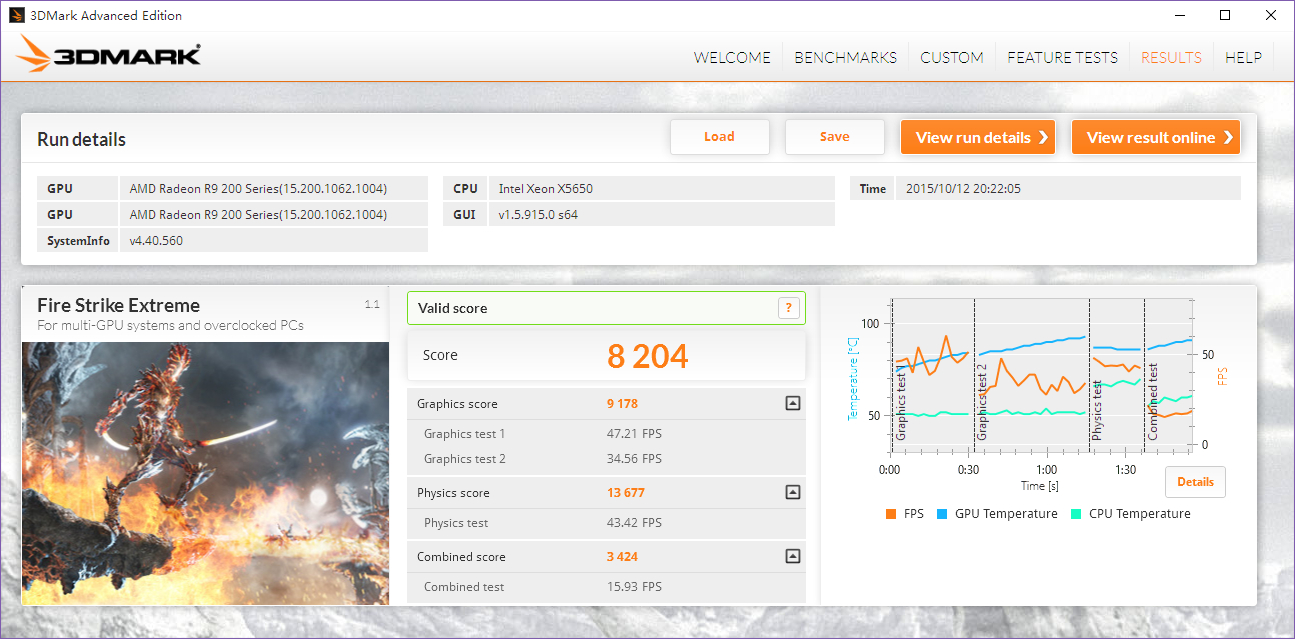Click the Save button

834,137
